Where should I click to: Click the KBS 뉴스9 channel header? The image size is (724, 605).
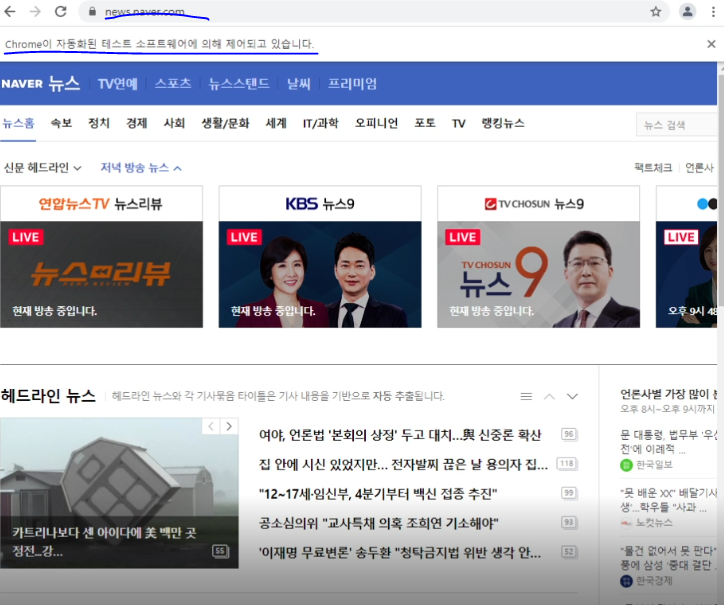320,204
